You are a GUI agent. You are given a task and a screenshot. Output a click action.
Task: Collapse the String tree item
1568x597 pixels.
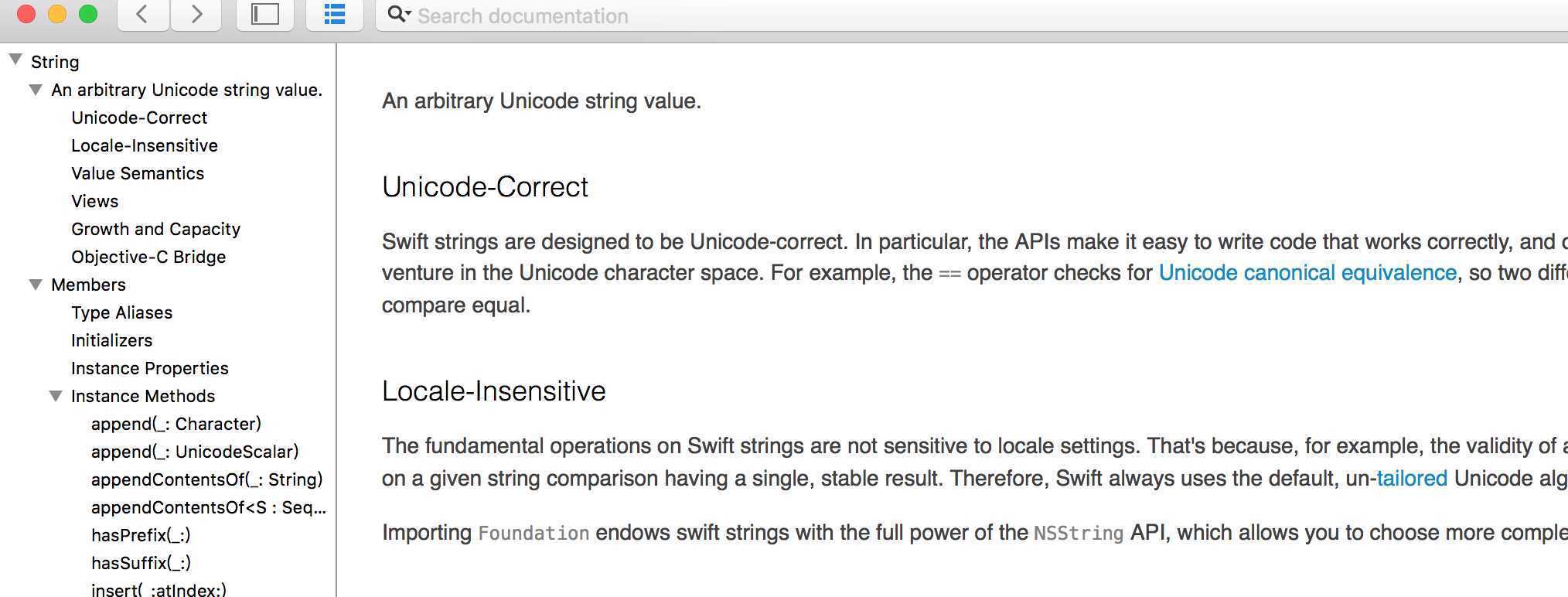tap(15, 60)
